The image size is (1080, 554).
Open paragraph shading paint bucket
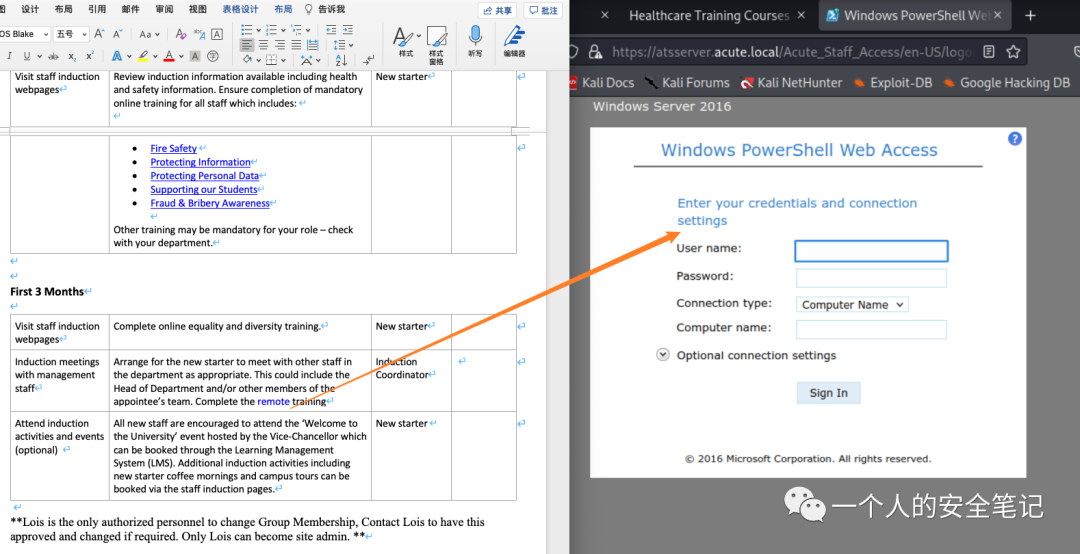tap(248, 60)
